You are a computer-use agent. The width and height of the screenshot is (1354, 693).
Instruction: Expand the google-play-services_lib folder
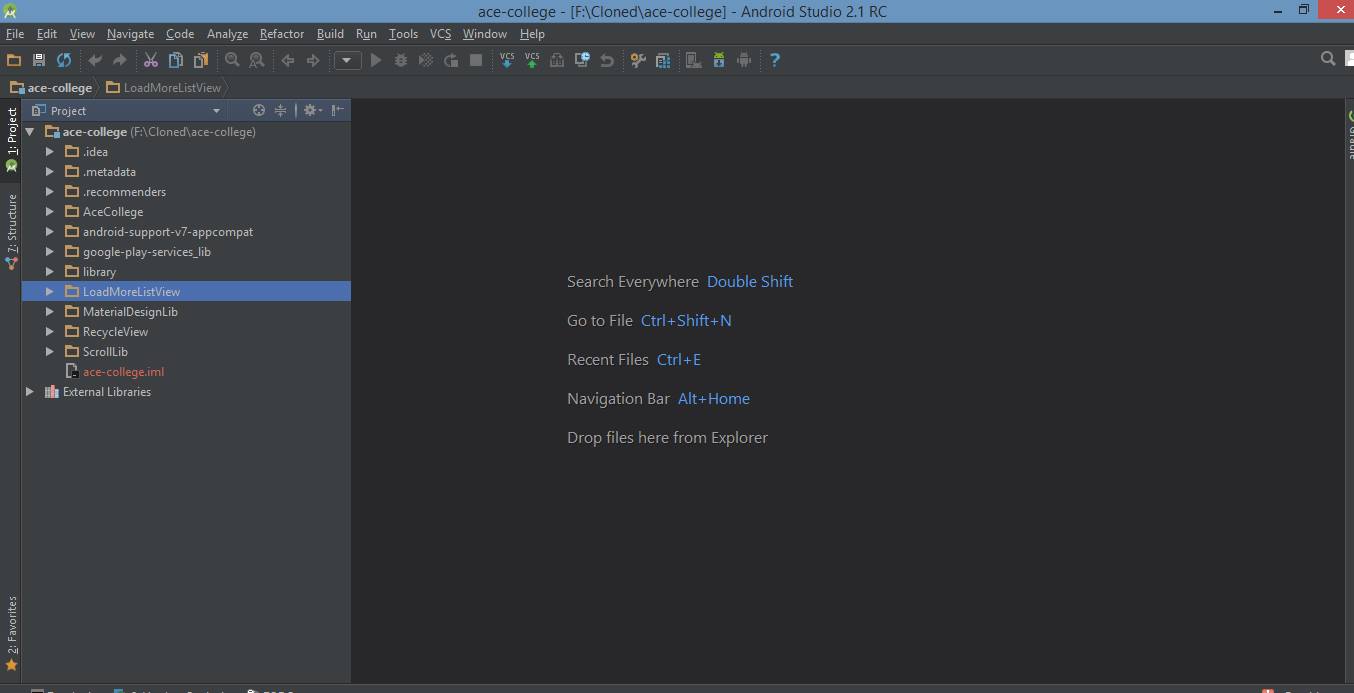50,251
